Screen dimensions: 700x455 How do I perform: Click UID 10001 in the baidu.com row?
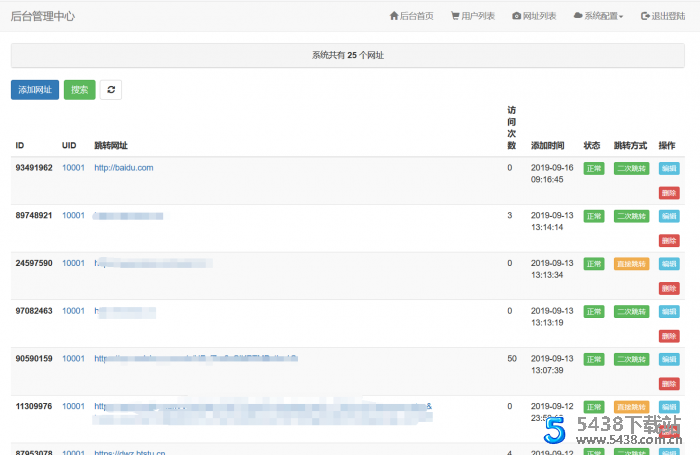tap(73, 168)
